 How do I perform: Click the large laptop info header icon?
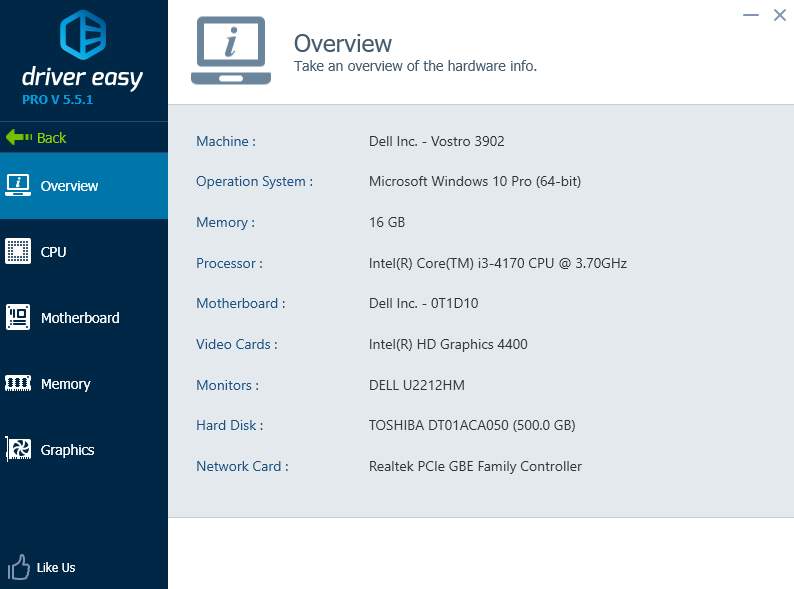tap(231, 51)
